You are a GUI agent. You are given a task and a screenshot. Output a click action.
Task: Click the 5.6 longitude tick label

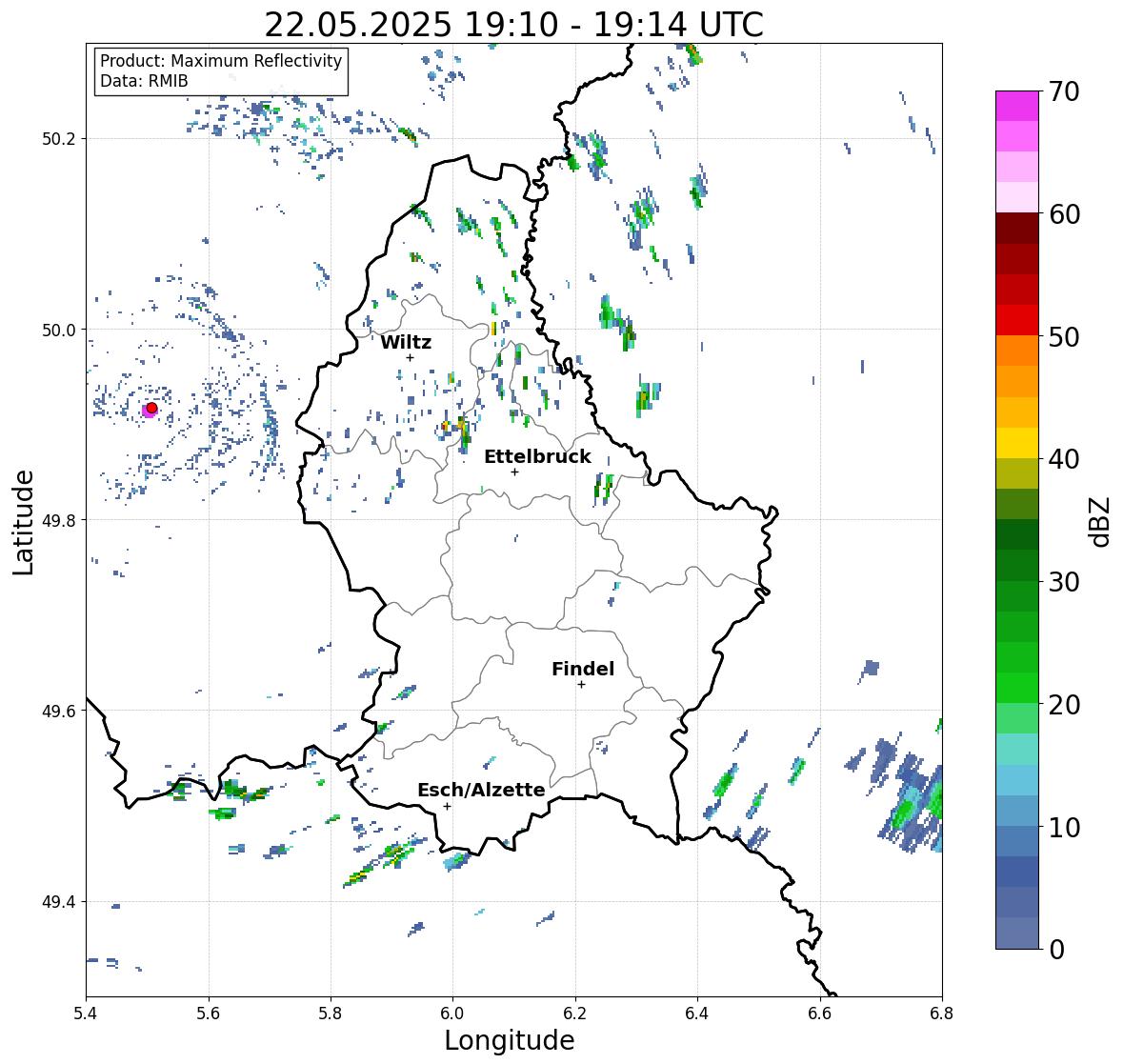pyautogui.click(x=209, y=1014)
